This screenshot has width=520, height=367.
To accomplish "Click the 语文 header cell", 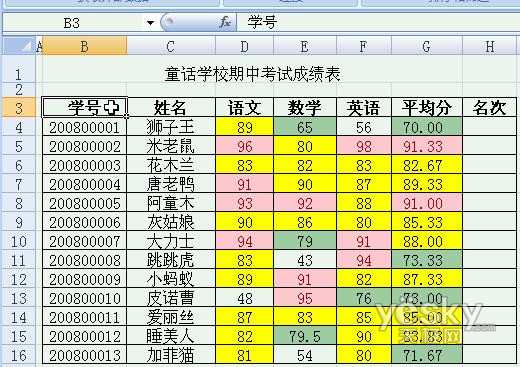I will (244, 108).
